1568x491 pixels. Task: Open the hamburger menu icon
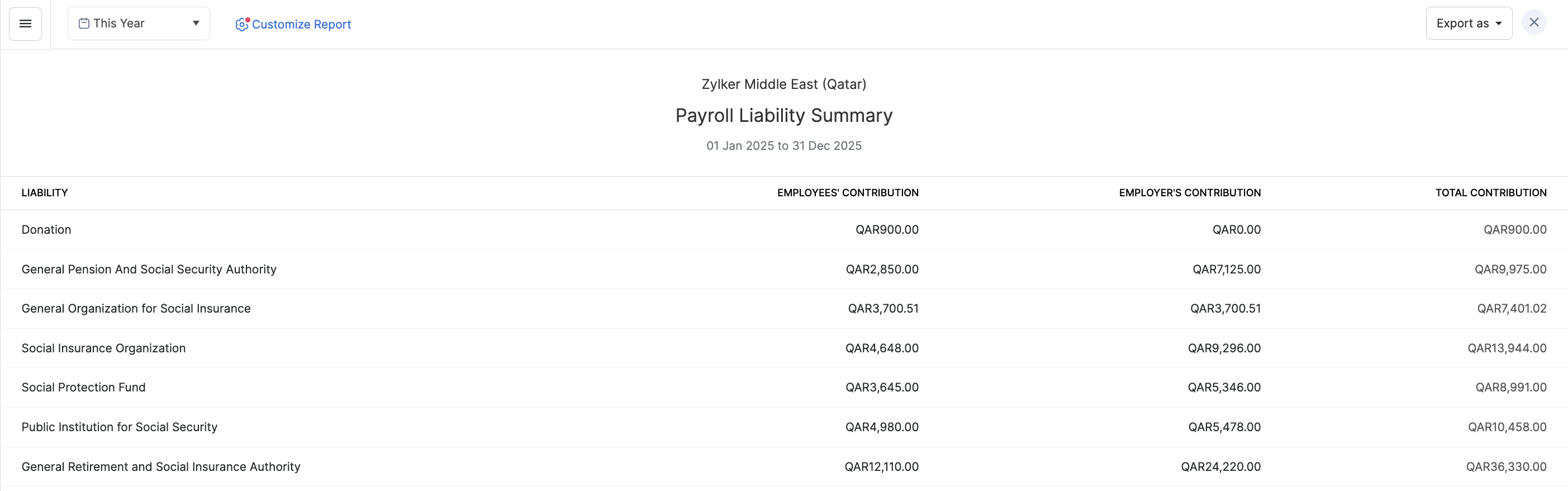(x=25, y=23)
